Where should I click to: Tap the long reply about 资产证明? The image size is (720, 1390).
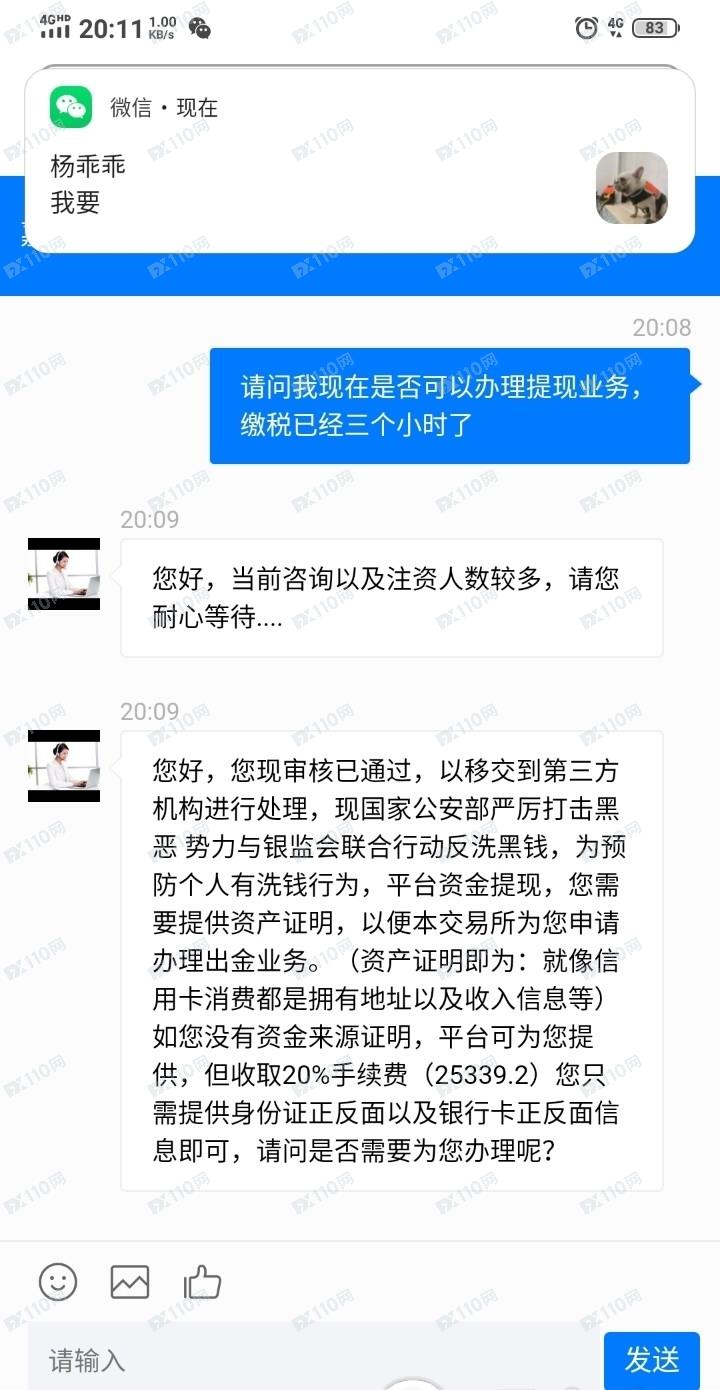point(392,961)
